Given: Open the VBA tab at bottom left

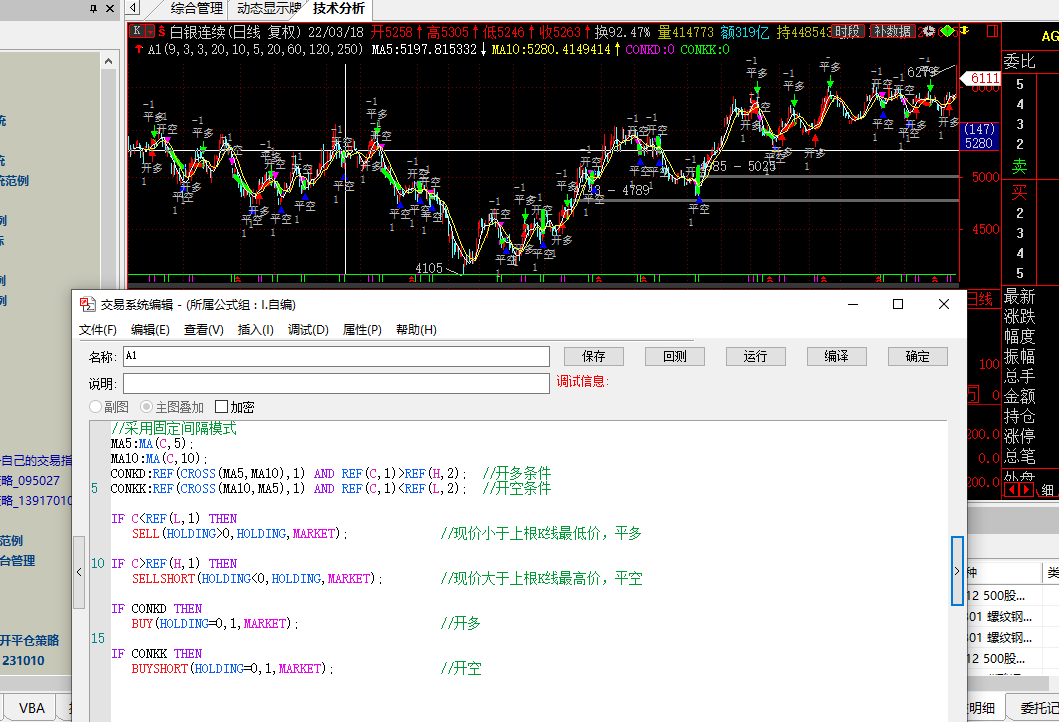Looking at the screenshot, I should pyautogui.click(x=32, y=708).
